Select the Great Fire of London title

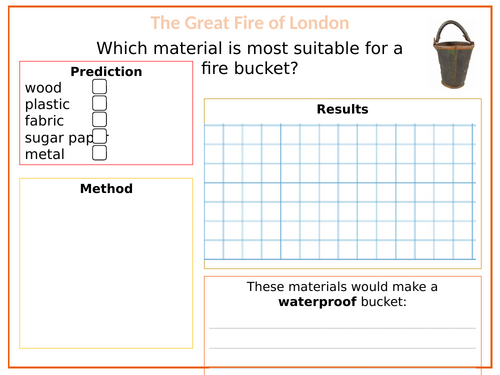[x=250, y=23]
